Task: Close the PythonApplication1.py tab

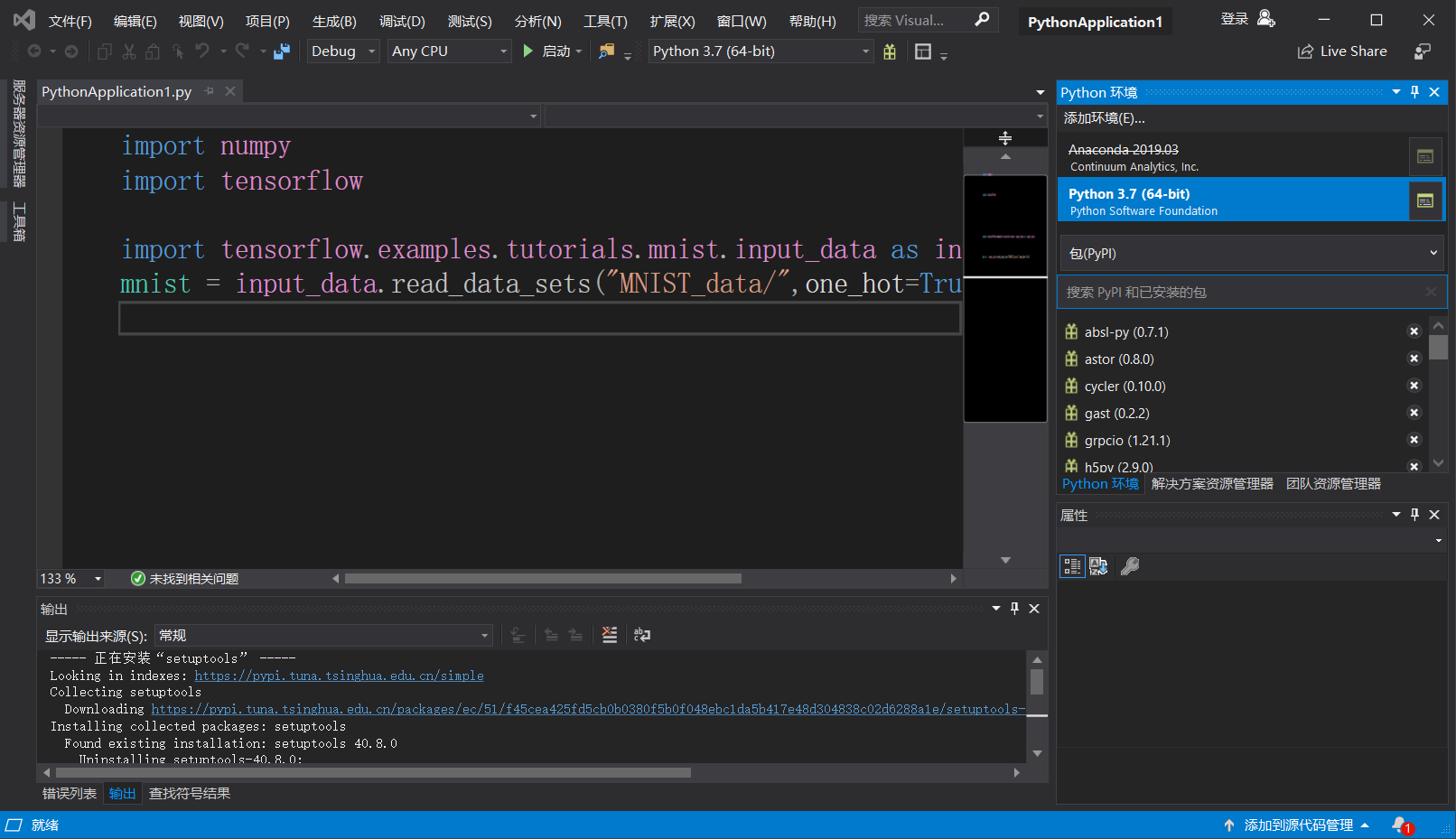Action: [230, 91]
